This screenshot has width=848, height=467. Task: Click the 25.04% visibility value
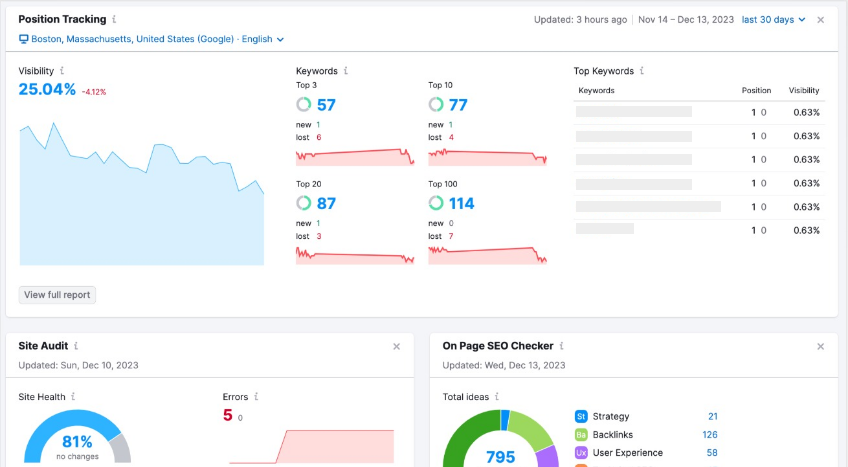47,89
